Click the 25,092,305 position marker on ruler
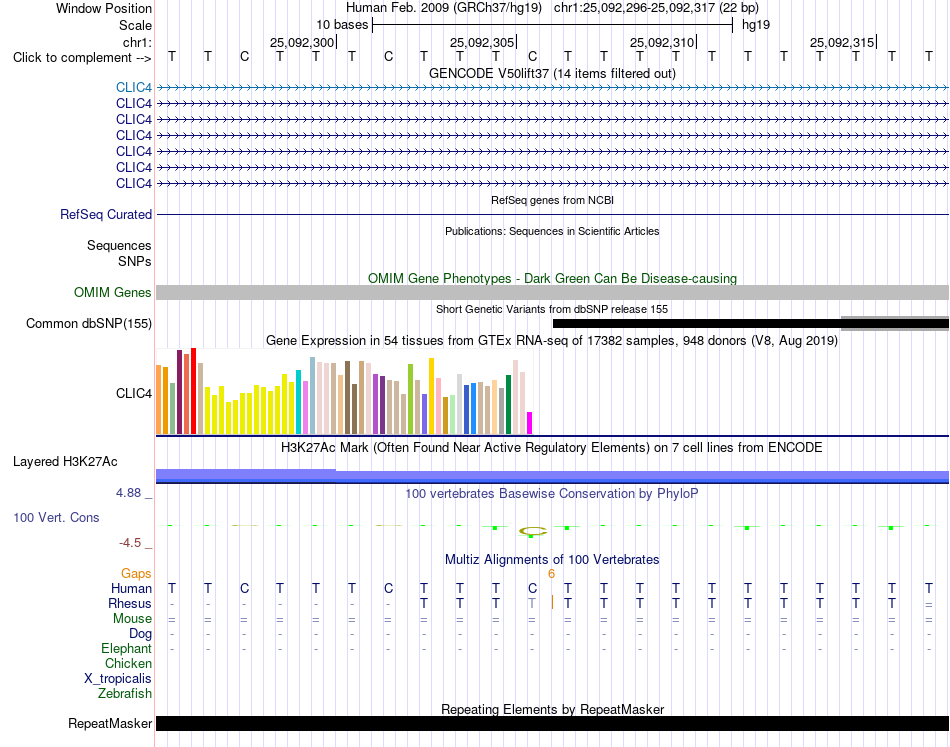 482,42
